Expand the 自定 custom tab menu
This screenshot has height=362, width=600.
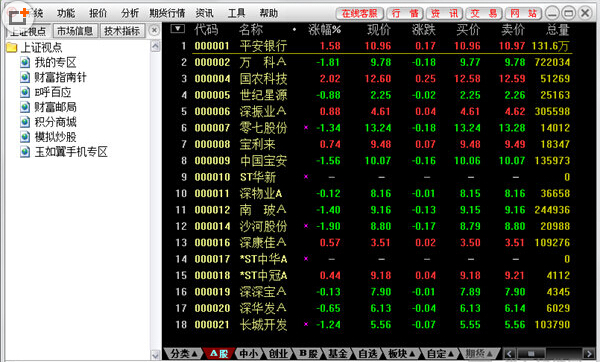440,354
